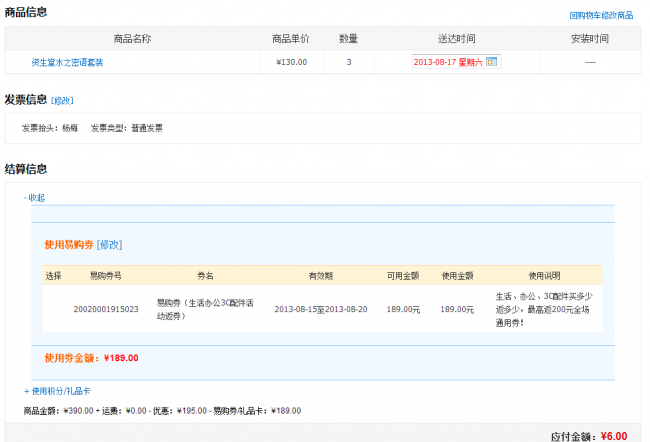Click the 2013-08-17 星期六 delivery date field
This screenshot has width=650, height=442.
coord(448,62)
